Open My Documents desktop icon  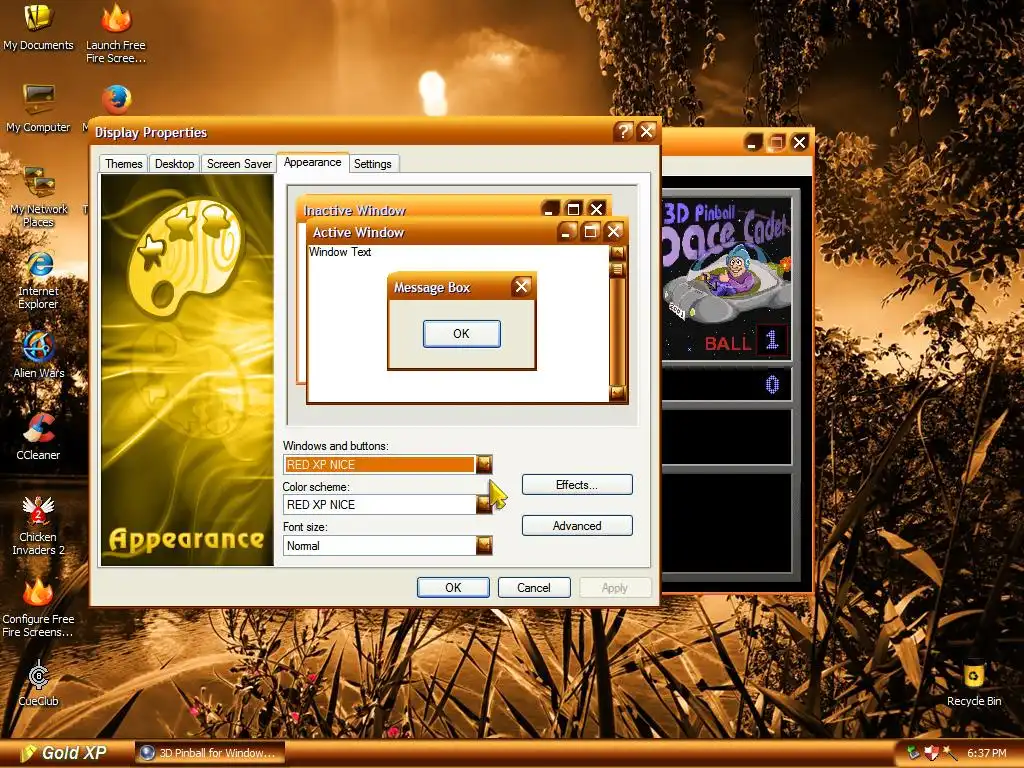38,26
